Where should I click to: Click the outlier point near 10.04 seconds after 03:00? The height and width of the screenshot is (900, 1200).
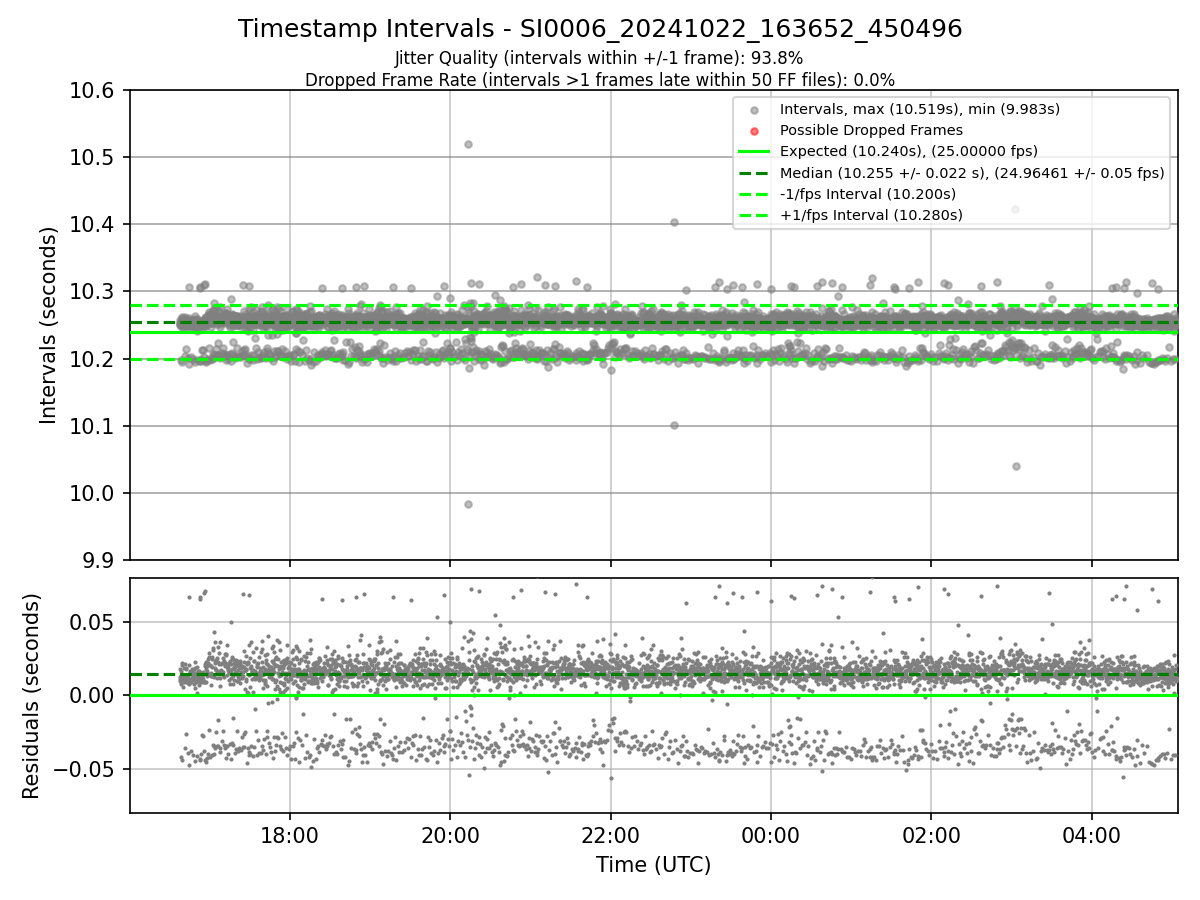click(1016, 466)
